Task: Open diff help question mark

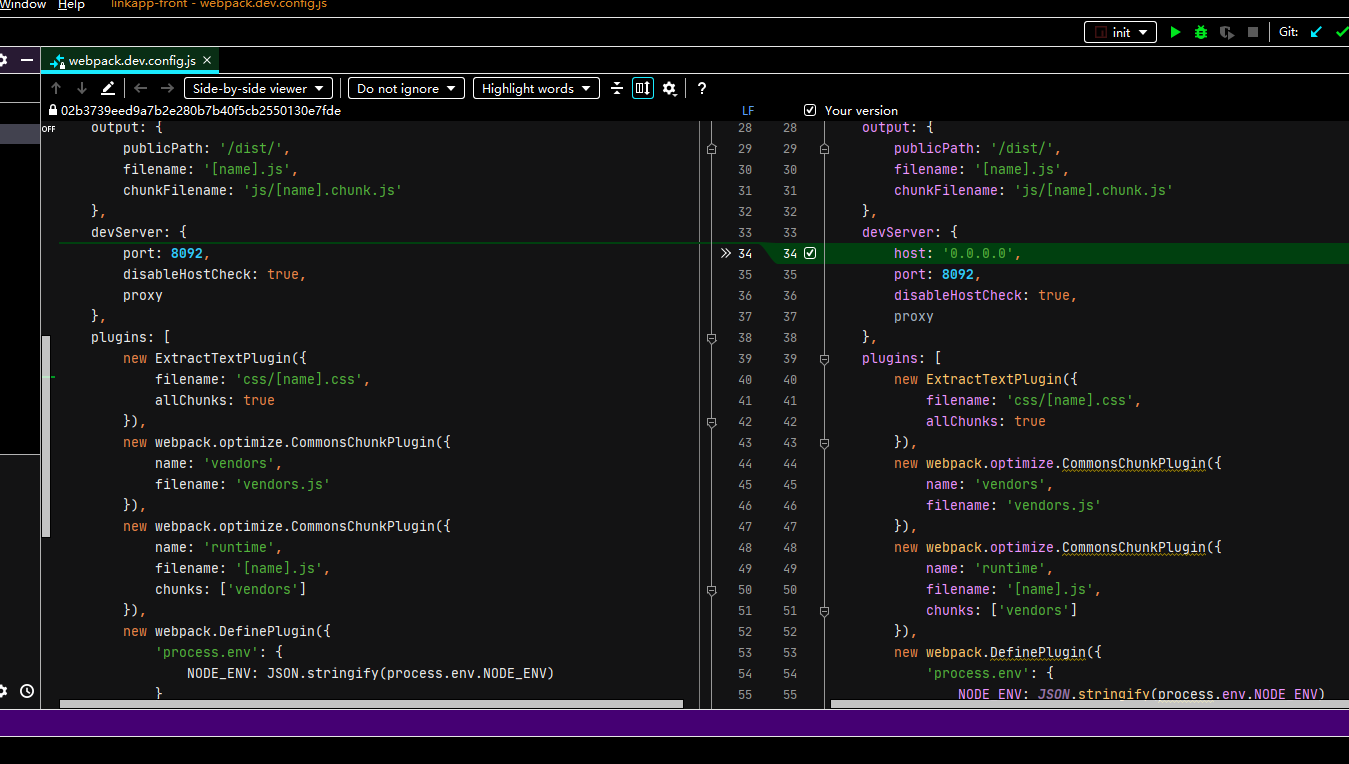Action: [702, 88]
